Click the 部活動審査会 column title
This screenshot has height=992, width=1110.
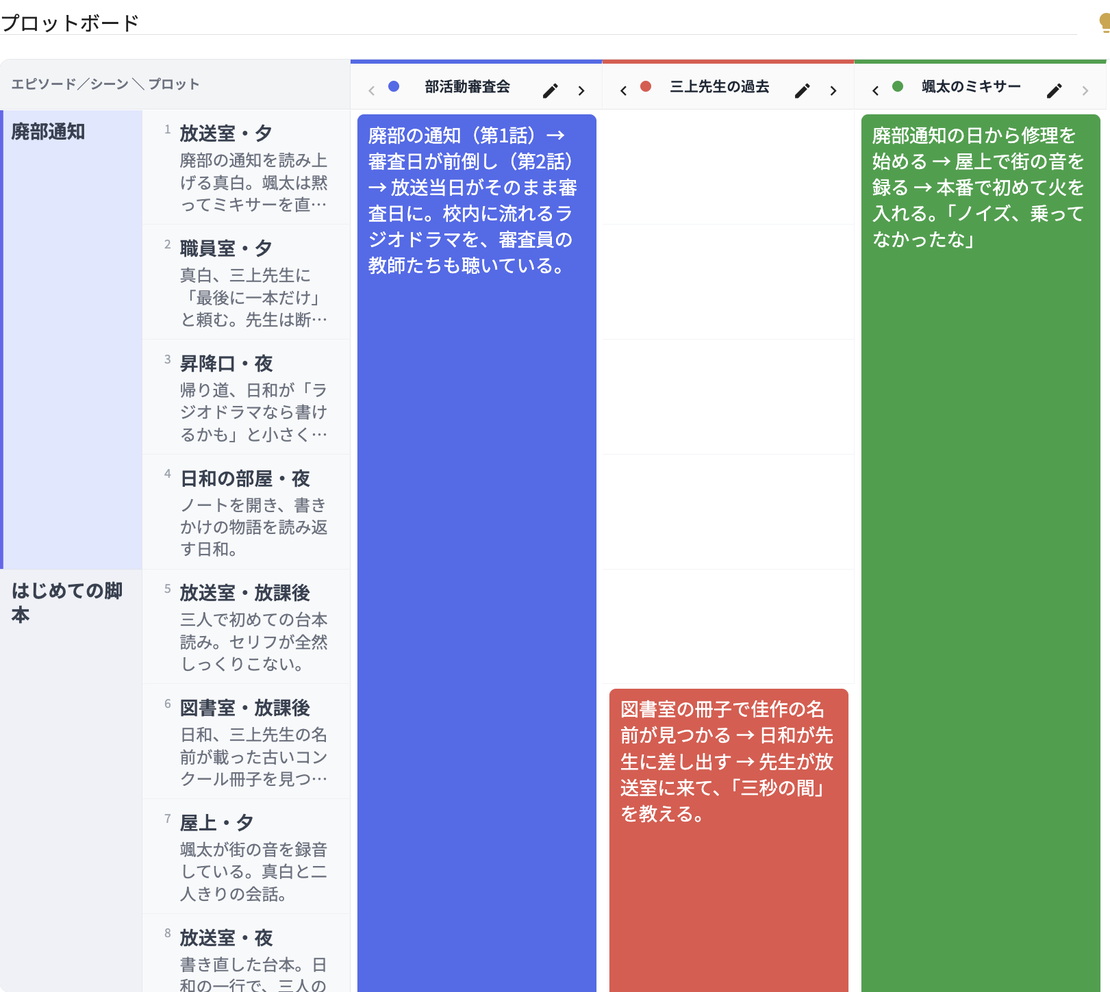467,86
